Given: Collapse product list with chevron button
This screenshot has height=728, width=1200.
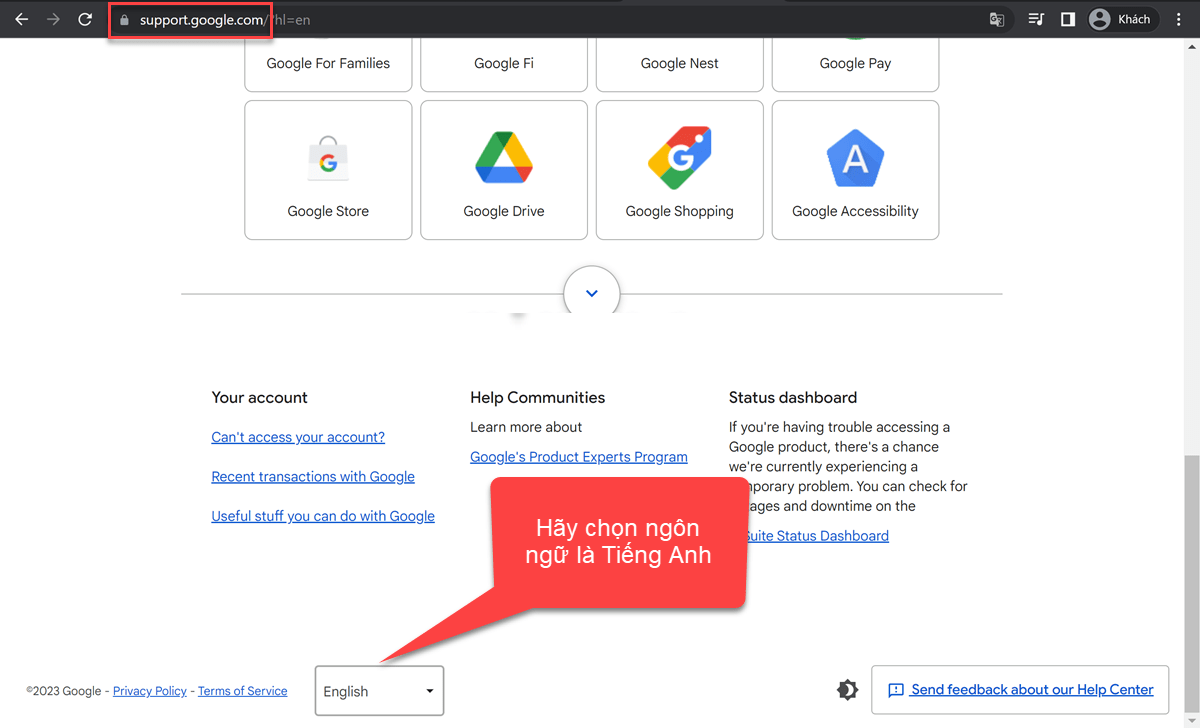Looking at the screenshot, I should click(591, 294).
